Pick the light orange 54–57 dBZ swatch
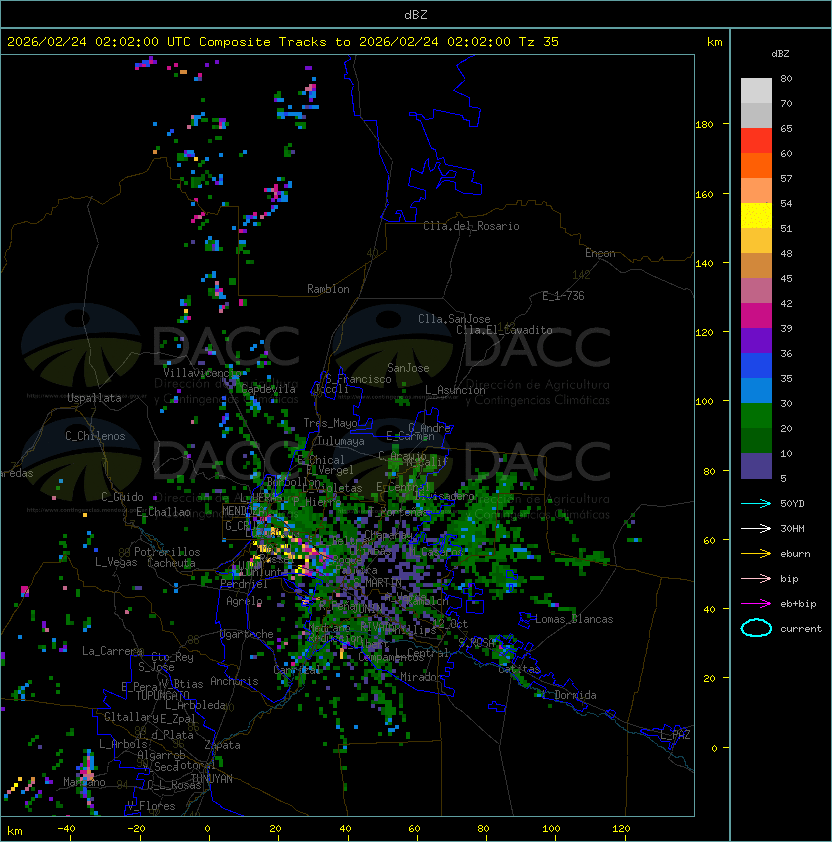The height and width of the screenshot is (842, 832). (756, 191)
